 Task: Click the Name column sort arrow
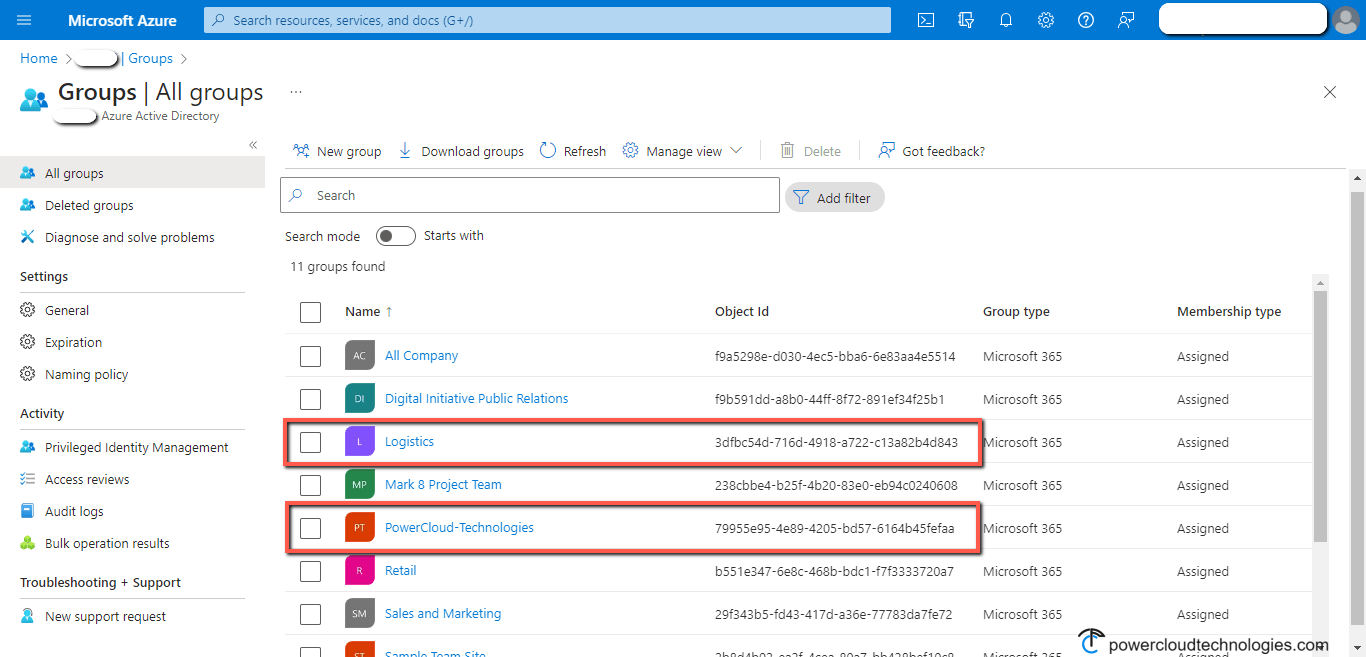[389, 312]
